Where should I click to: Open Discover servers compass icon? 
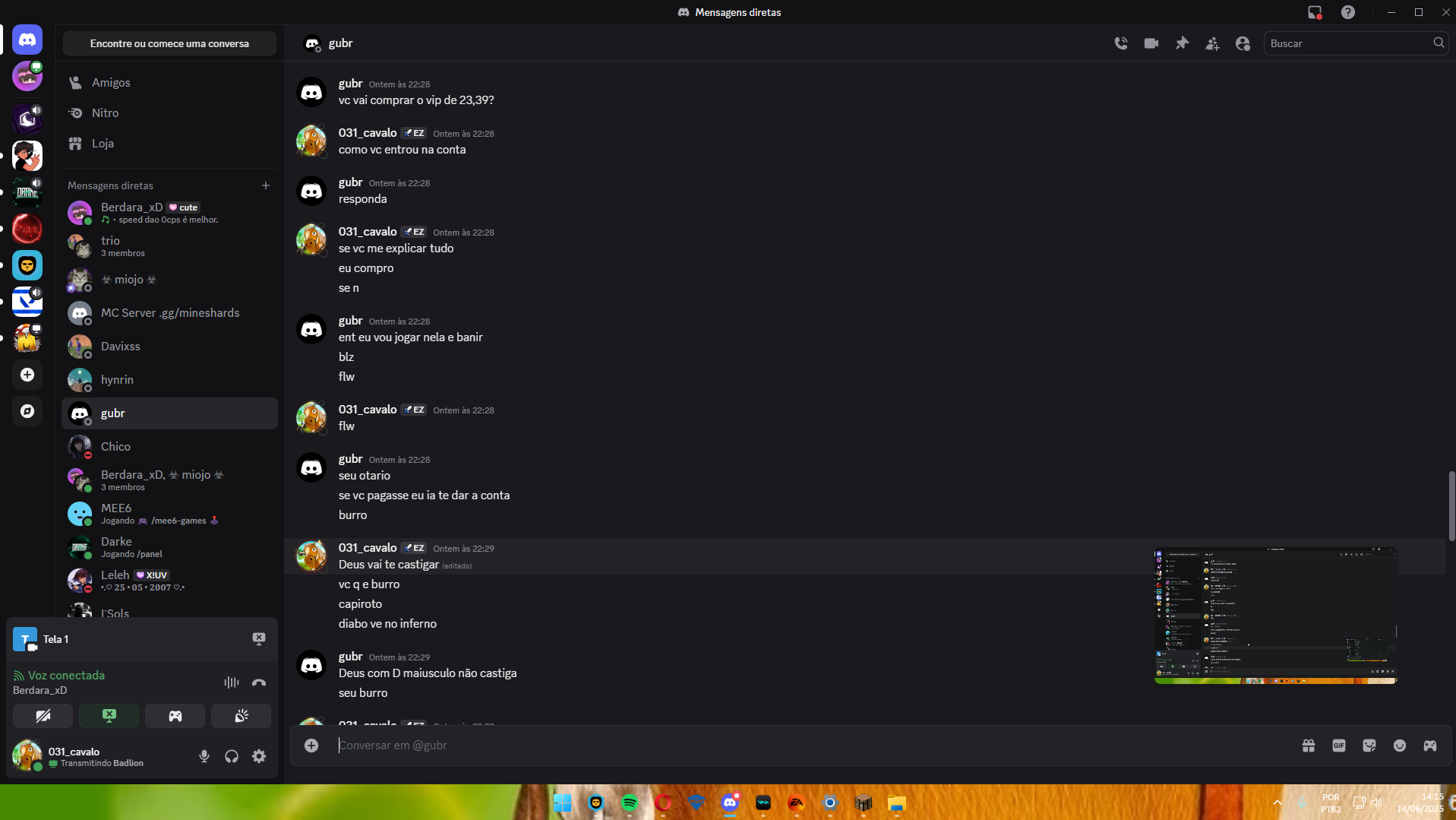(x=27, y=411)
